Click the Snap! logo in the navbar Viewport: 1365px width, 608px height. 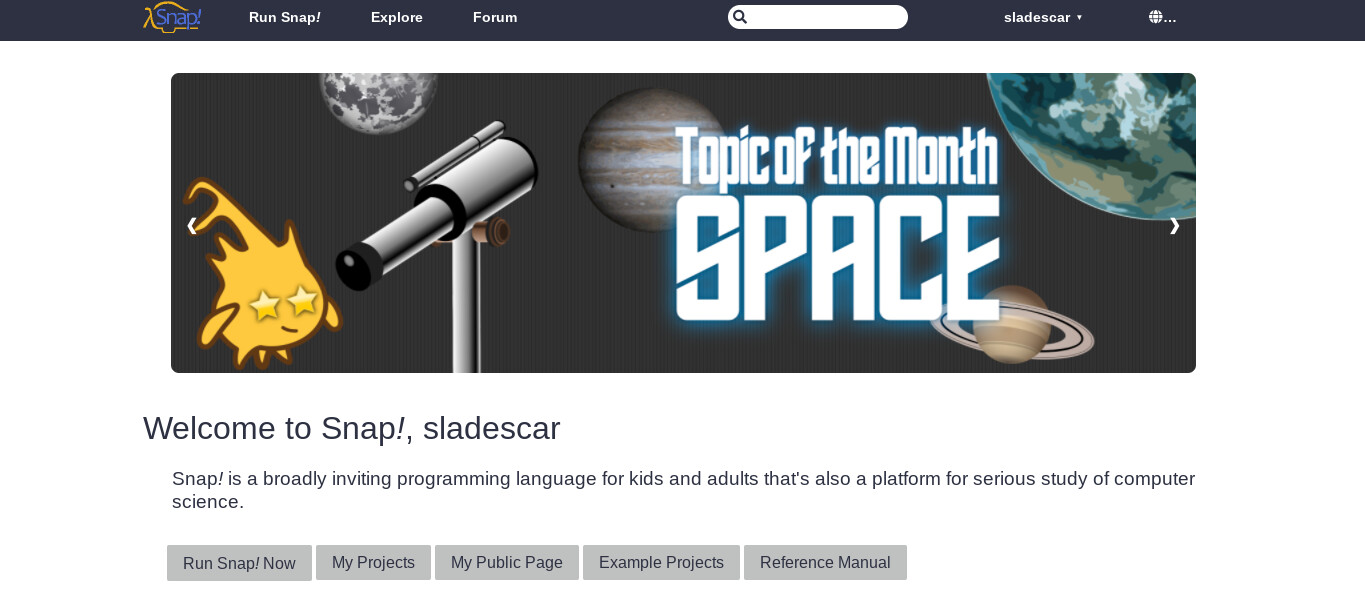[x=173, y=17]
